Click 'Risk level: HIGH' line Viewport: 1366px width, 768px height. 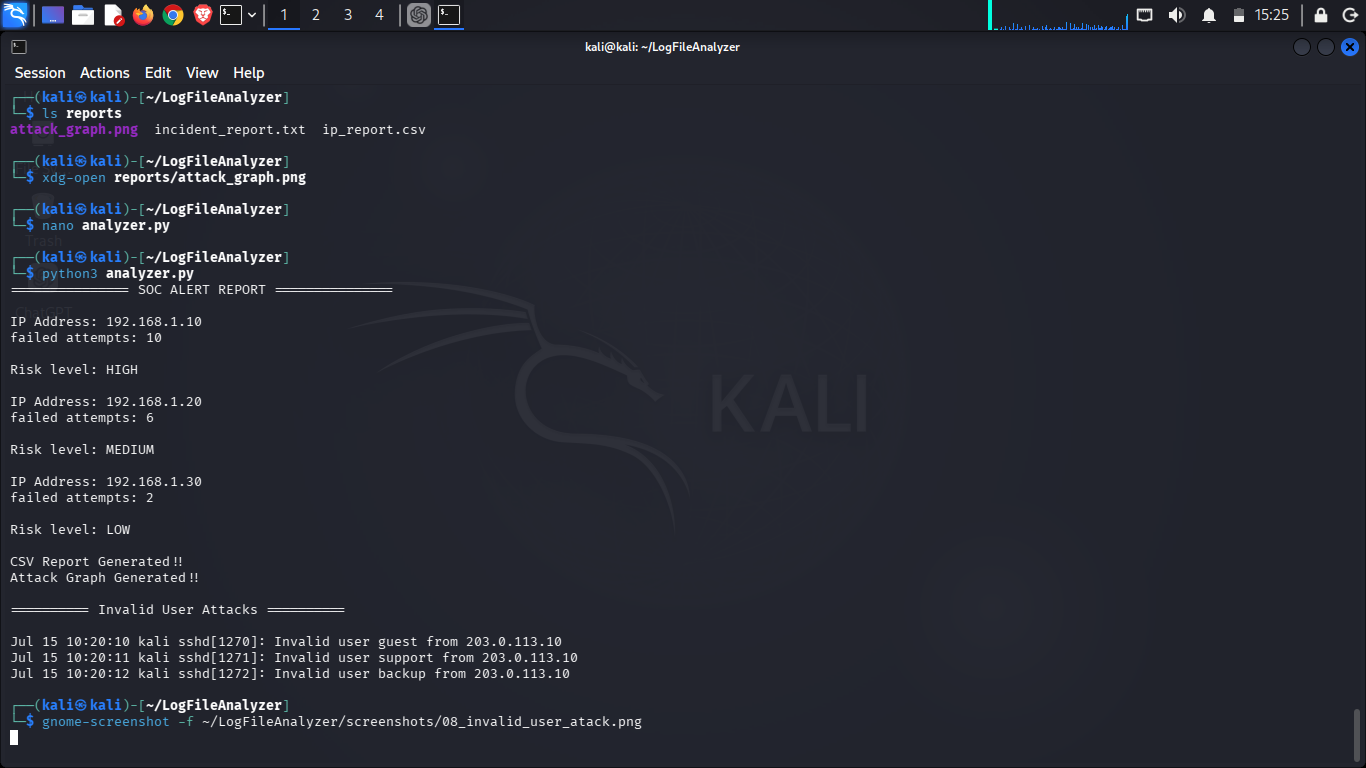point(74,370)
